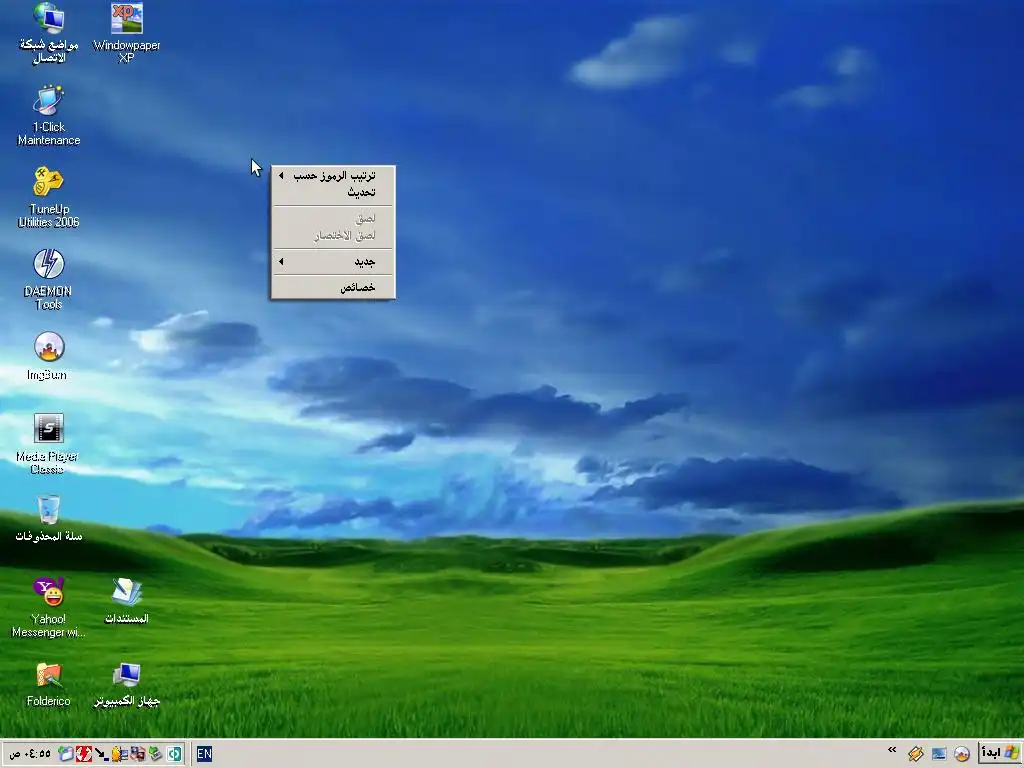Choose Properties (خصائص) in the context menu

point(333,288)
